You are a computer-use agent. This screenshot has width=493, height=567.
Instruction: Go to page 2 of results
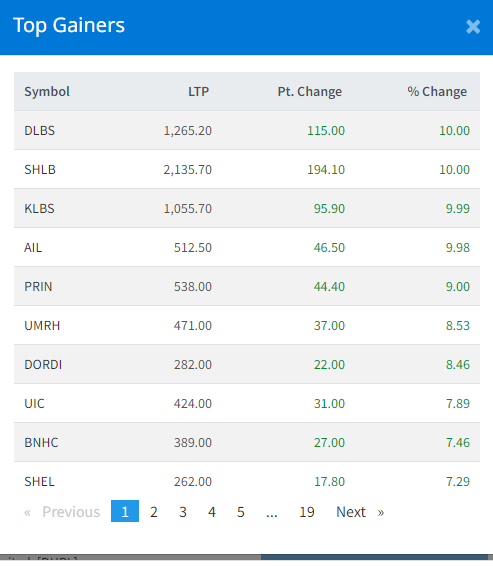pos(154,512)
